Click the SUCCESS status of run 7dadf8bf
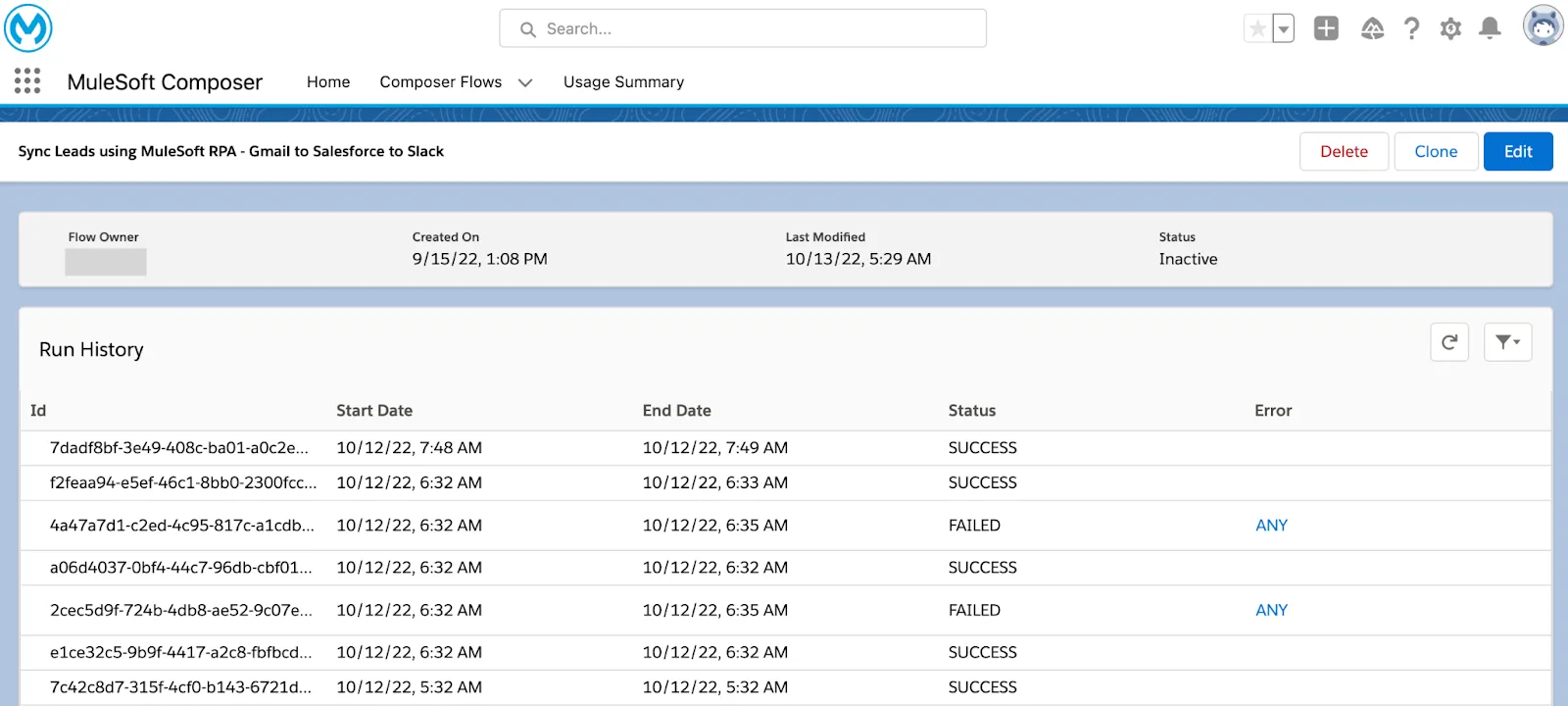Screen dimensions: 1568x706 983,448
